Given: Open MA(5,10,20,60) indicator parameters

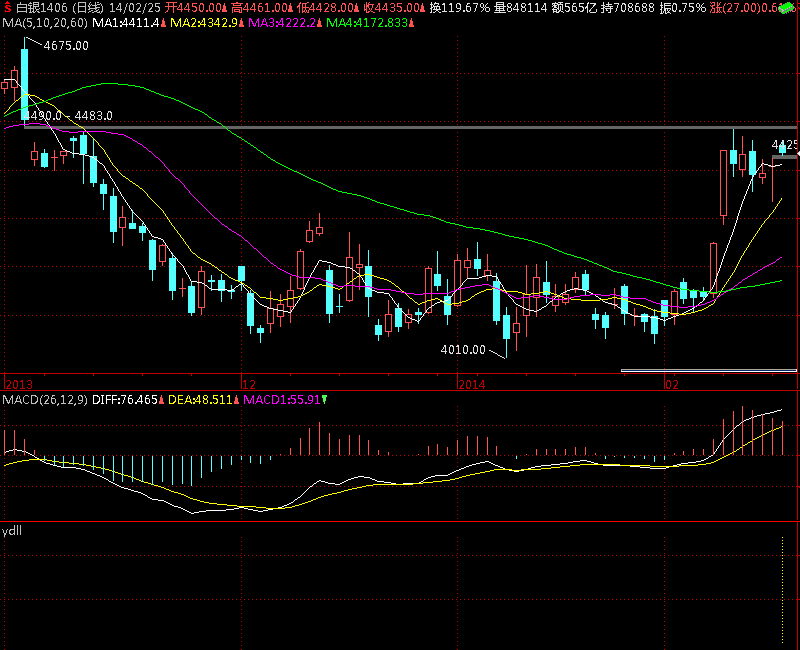Looking at the screenshot, I should 45,23.
